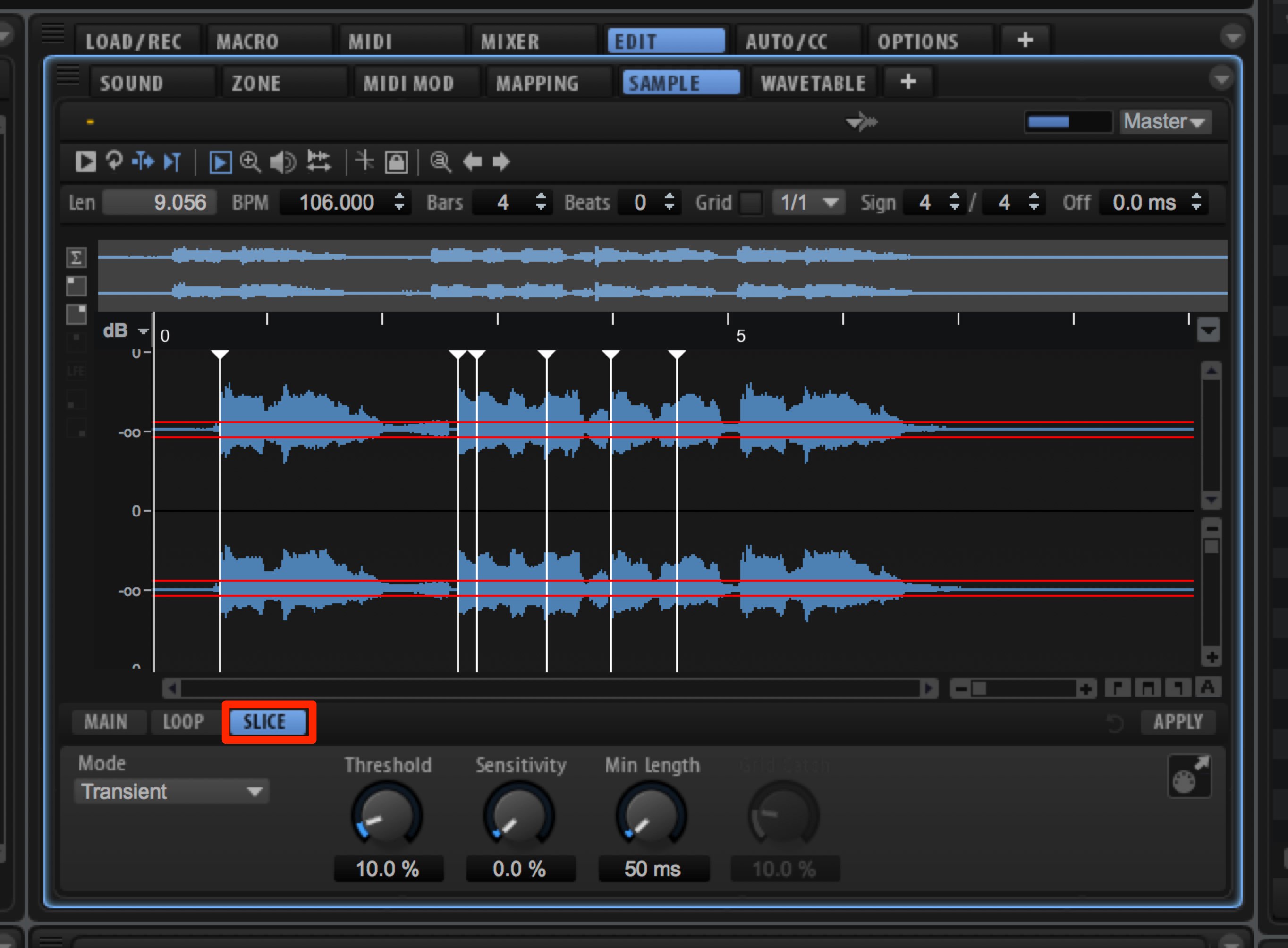Viewport: 1288px width, 948px height.
Task: Enable Auto-Scroll playback icon
Action: [220, 162]
